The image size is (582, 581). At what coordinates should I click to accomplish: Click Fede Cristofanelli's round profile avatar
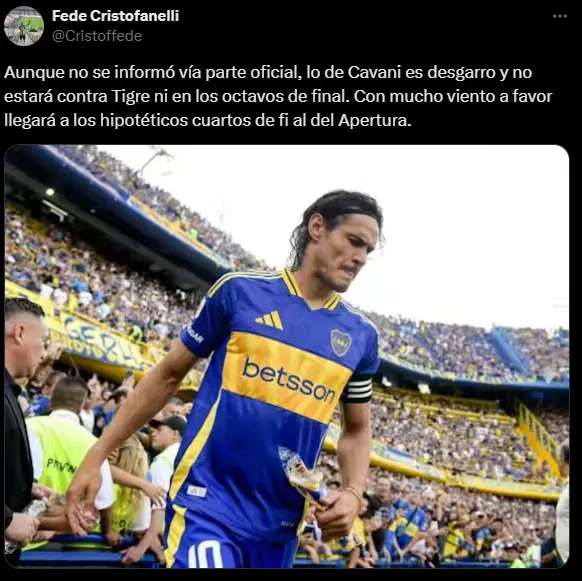click(x=24, y=26)
